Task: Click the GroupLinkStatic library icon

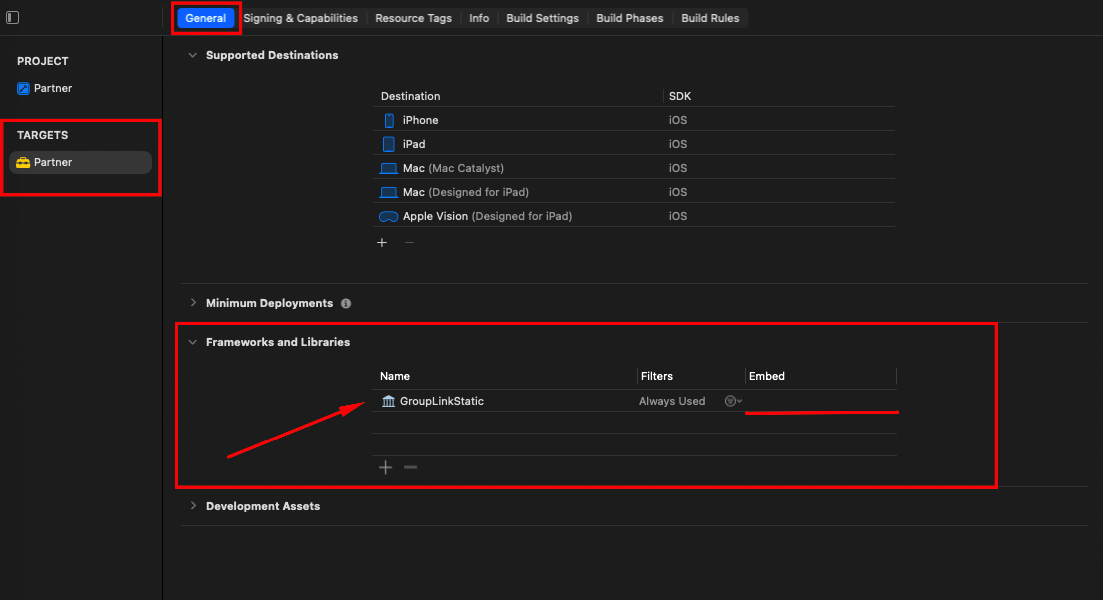Action: coord(388,401)
